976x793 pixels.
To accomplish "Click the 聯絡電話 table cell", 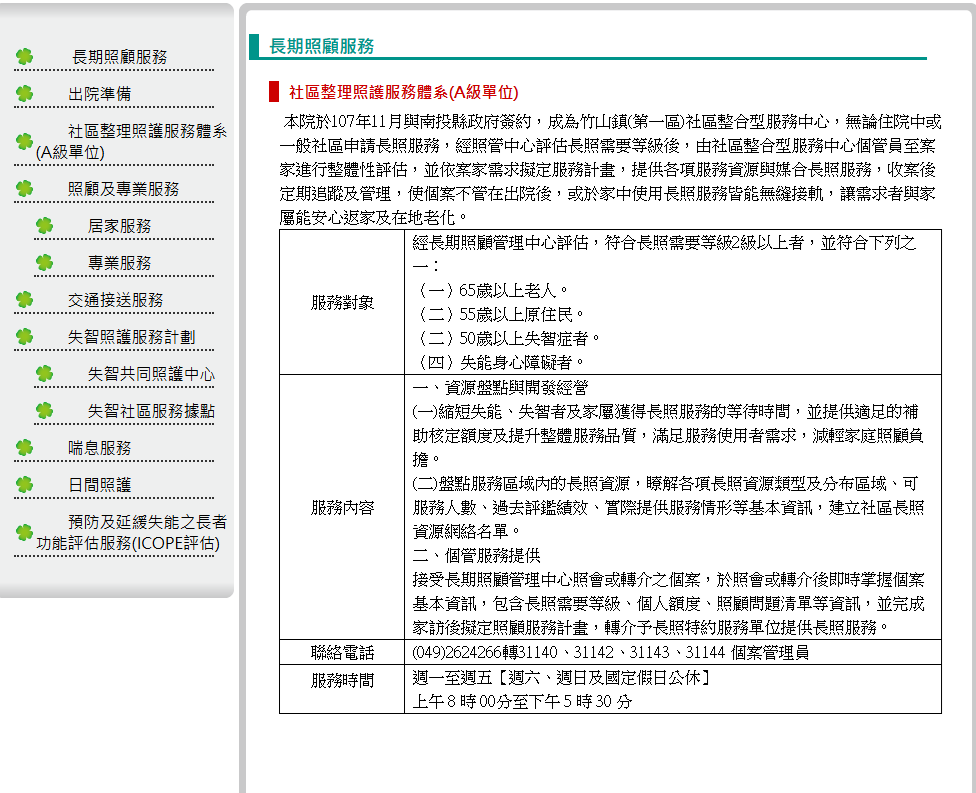I will pos(342,652).
